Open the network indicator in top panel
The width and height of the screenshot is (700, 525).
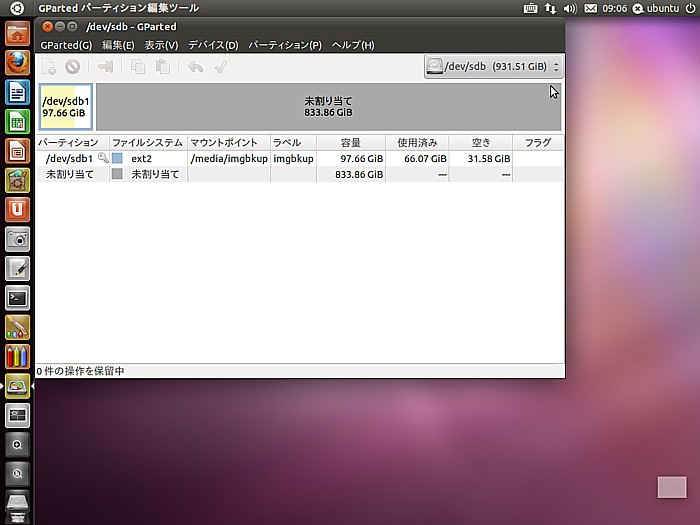[550, 8]
